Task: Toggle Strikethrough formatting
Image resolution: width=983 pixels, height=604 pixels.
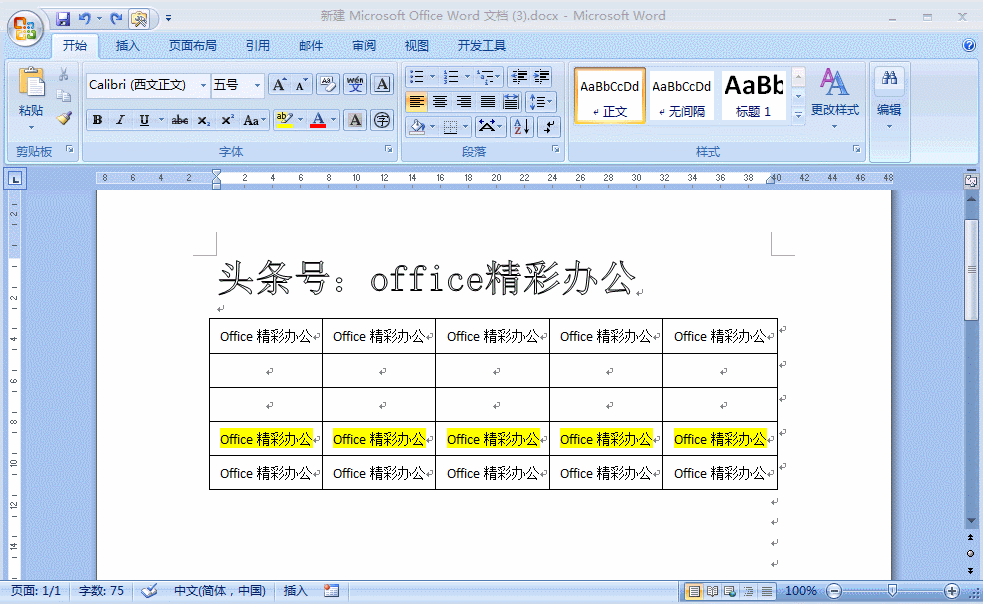Action: tap(180, 120)
